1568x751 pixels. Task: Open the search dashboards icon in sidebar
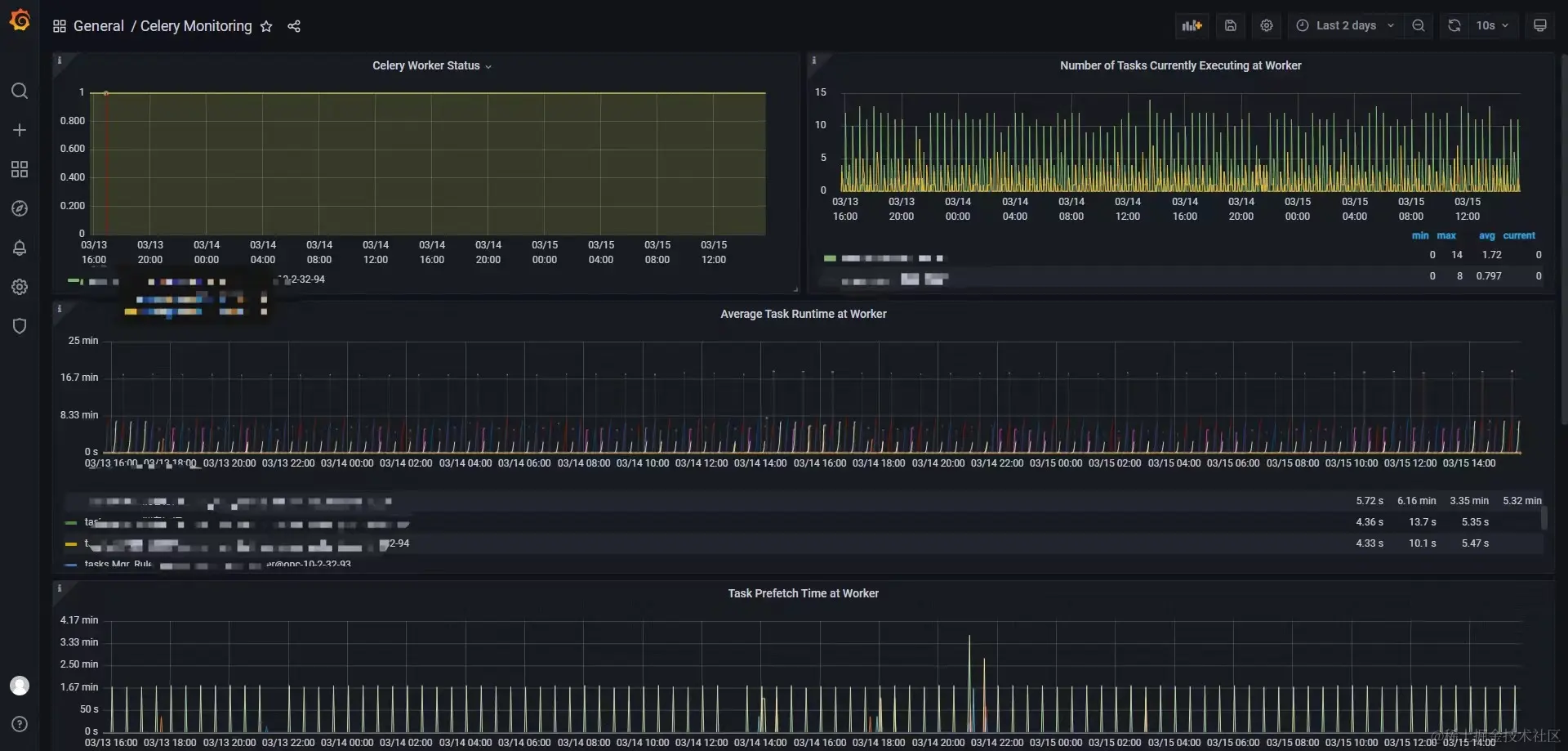tap(20, 91)
